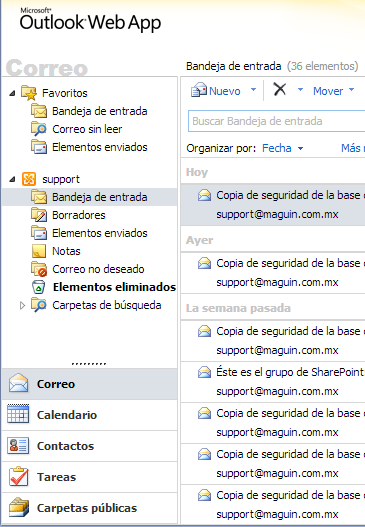The height and width of the screenshot is (527, 365).
Task: Open Correo sin leer folder
Action: (87, 129)
